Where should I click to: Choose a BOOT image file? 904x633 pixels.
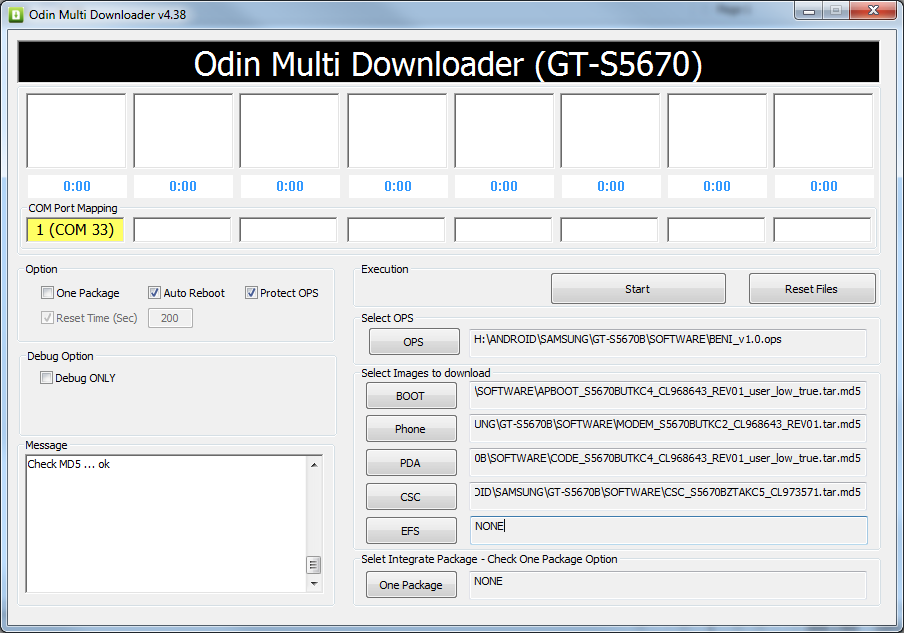[410, 396]
